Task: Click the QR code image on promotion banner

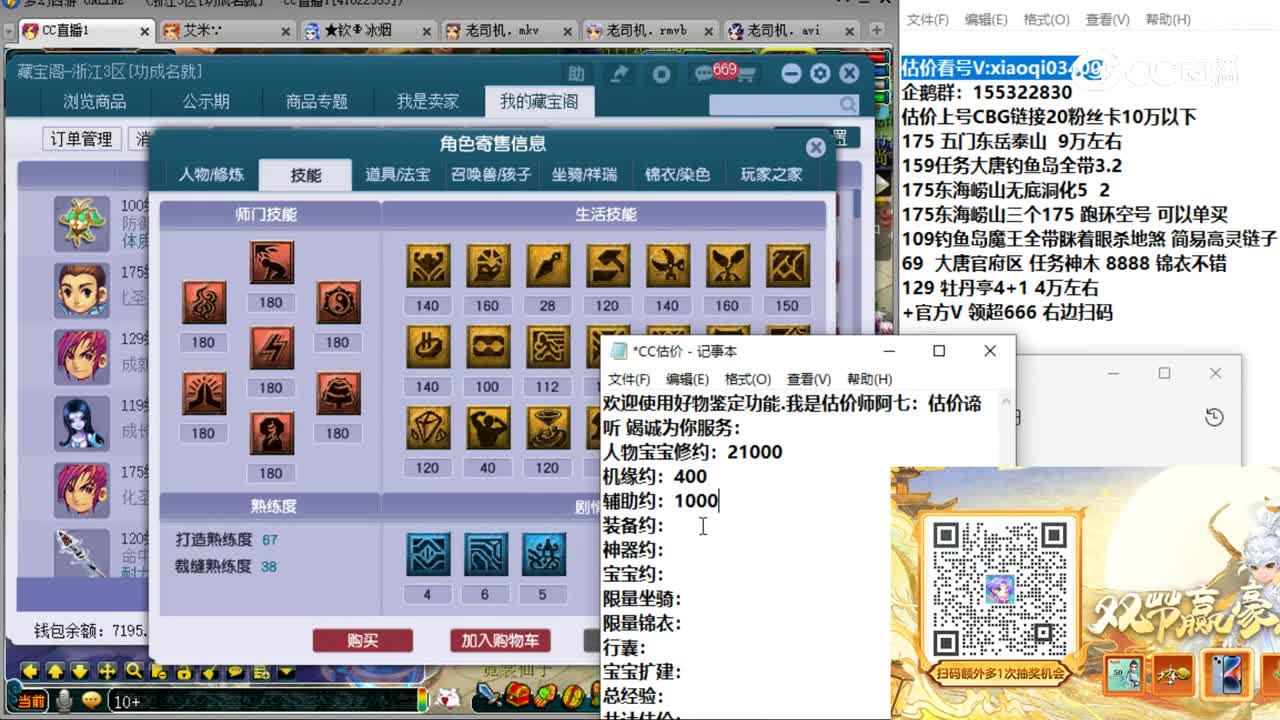Action: (999, 588)
